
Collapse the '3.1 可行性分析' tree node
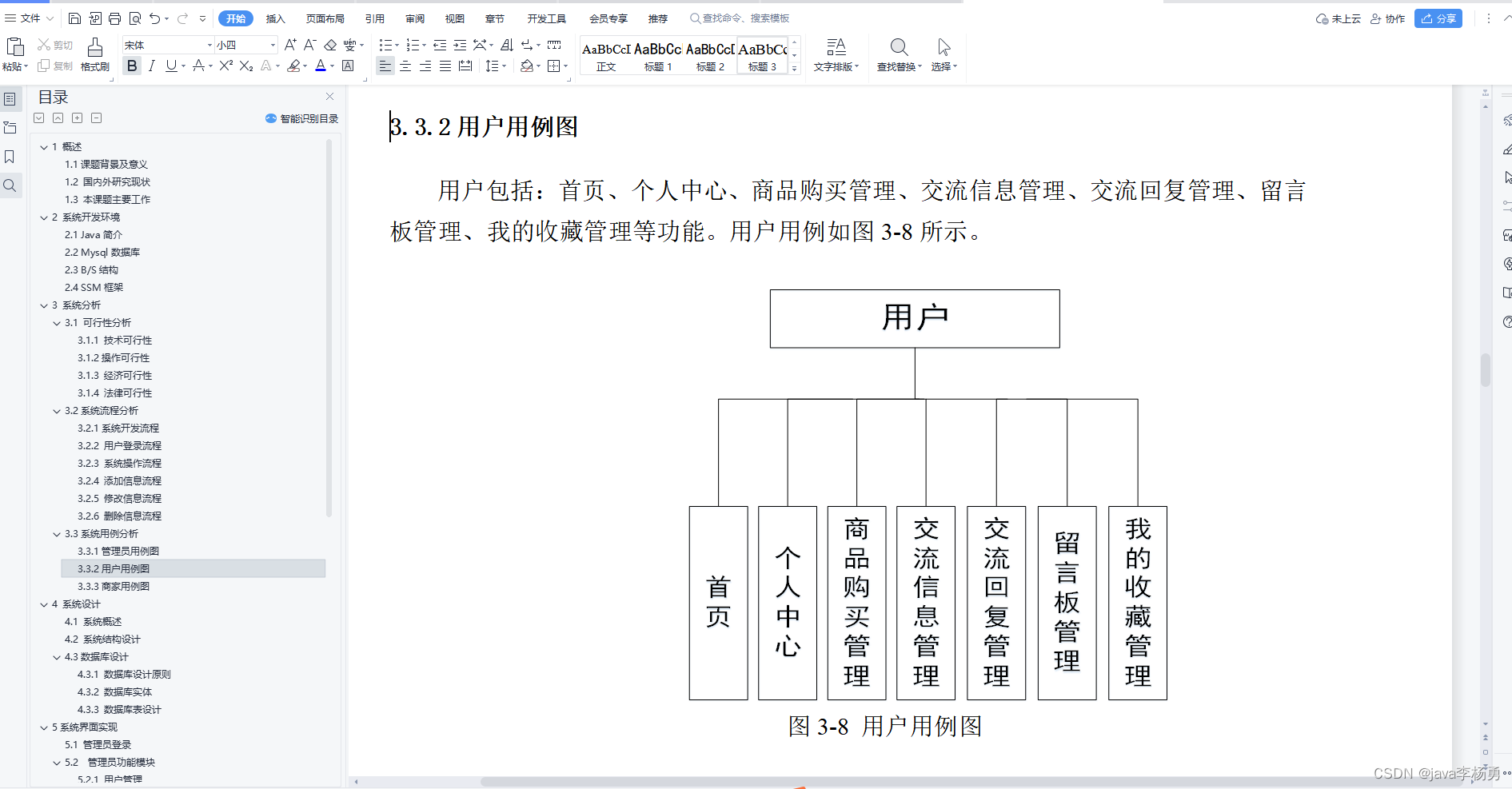point(57,323)
